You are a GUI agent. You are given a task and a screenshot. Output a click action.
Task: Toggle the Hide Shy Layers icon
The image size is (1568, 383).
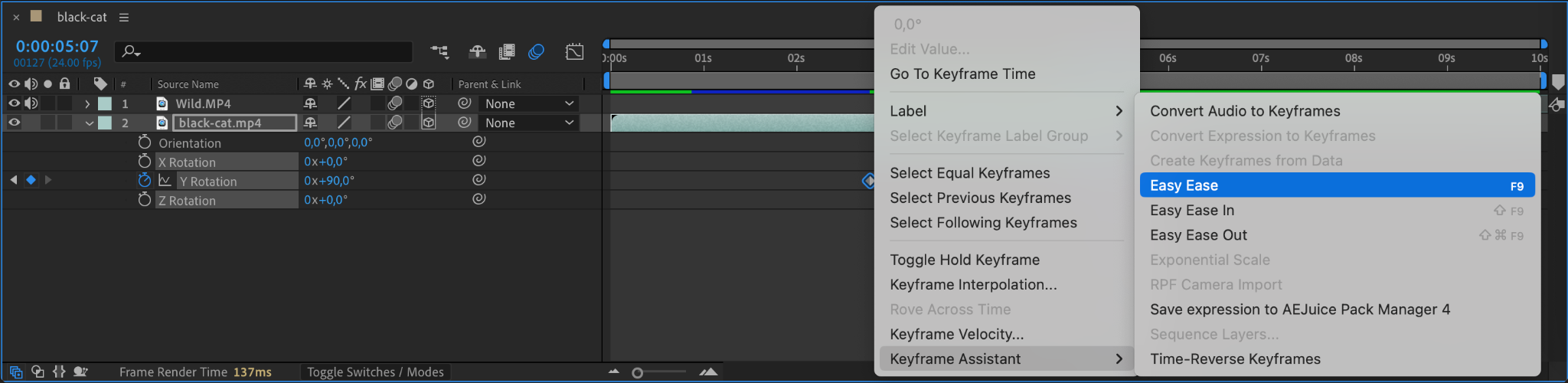(x=477, y=52)
